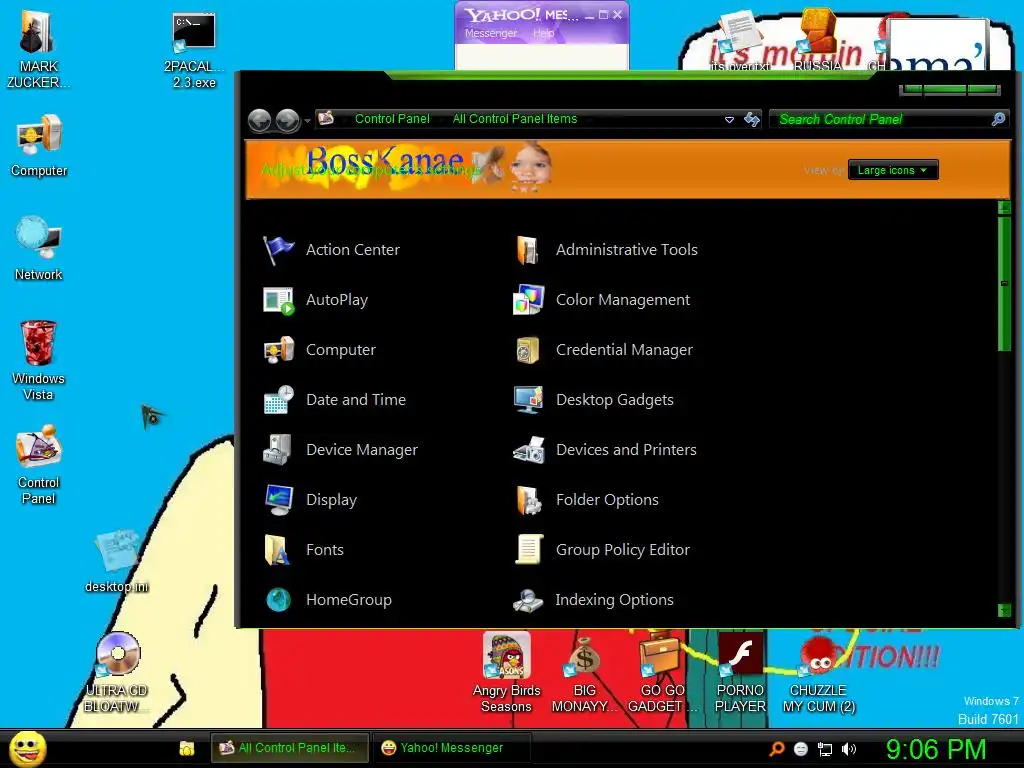Click the Back navigation button
This screenshot has width=1024, height=768.
click(260, 121)
